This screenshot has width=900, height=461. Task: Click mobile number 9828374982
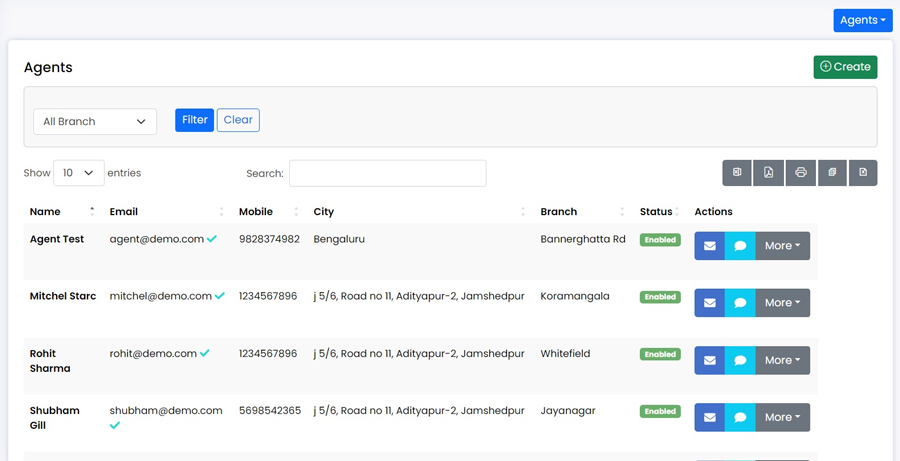click(269, 239)
